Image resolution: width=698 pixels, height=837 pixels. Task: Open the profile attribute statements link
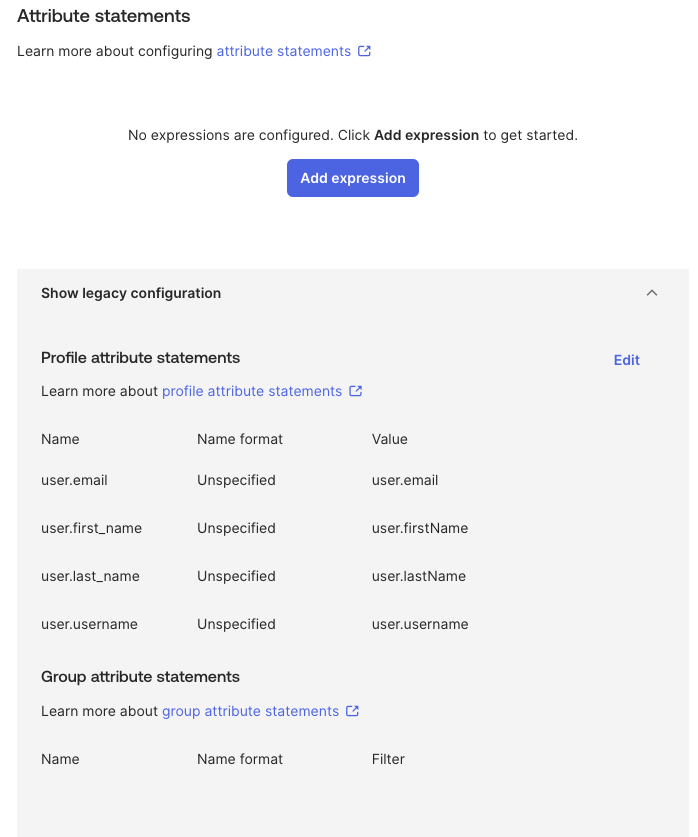[x=252, y=391]
